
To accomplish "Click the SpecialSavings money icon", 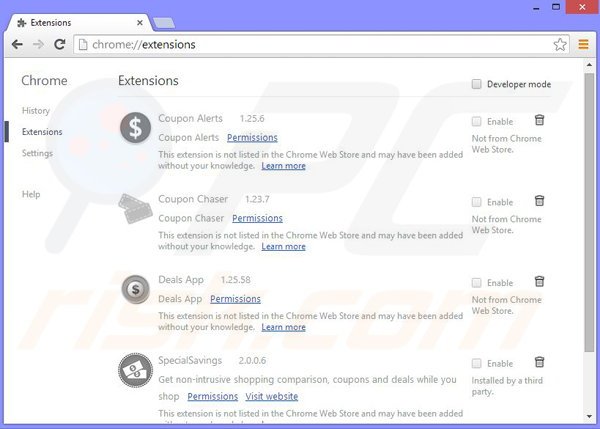I will tap(135, 370).
